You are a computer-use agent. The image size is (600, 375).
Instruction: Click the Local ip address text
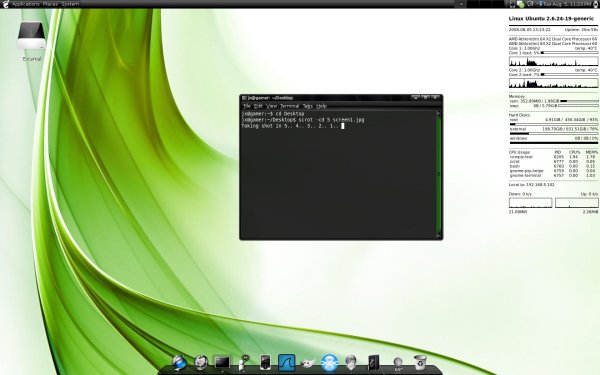pyautogui.click(x=532, y=184)
